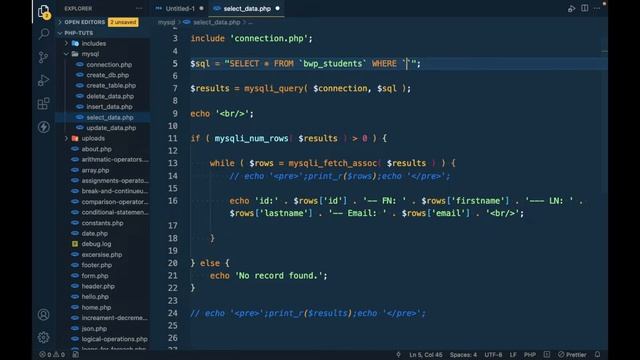Split the editor with the split icon
Image resolution: width=640 pixels, height=360 pixels.
point(584,8)
